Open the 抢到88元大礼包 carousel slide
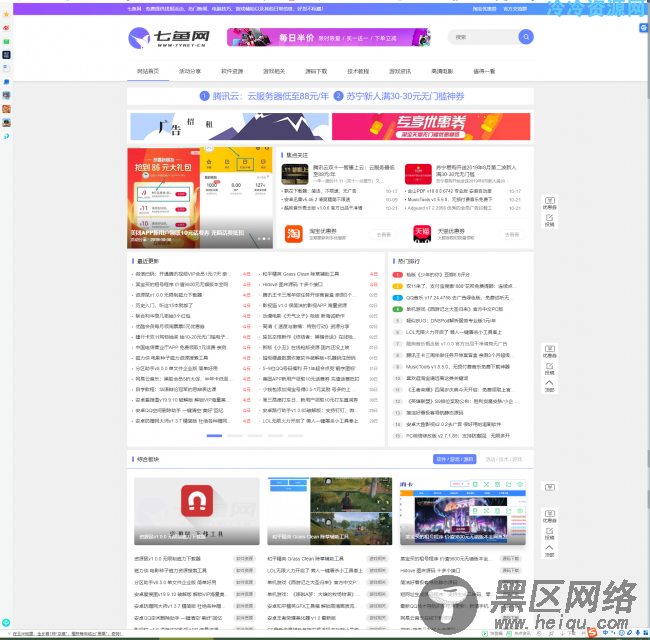This screenshot has width=650, height=640. [x=200, y=198]
